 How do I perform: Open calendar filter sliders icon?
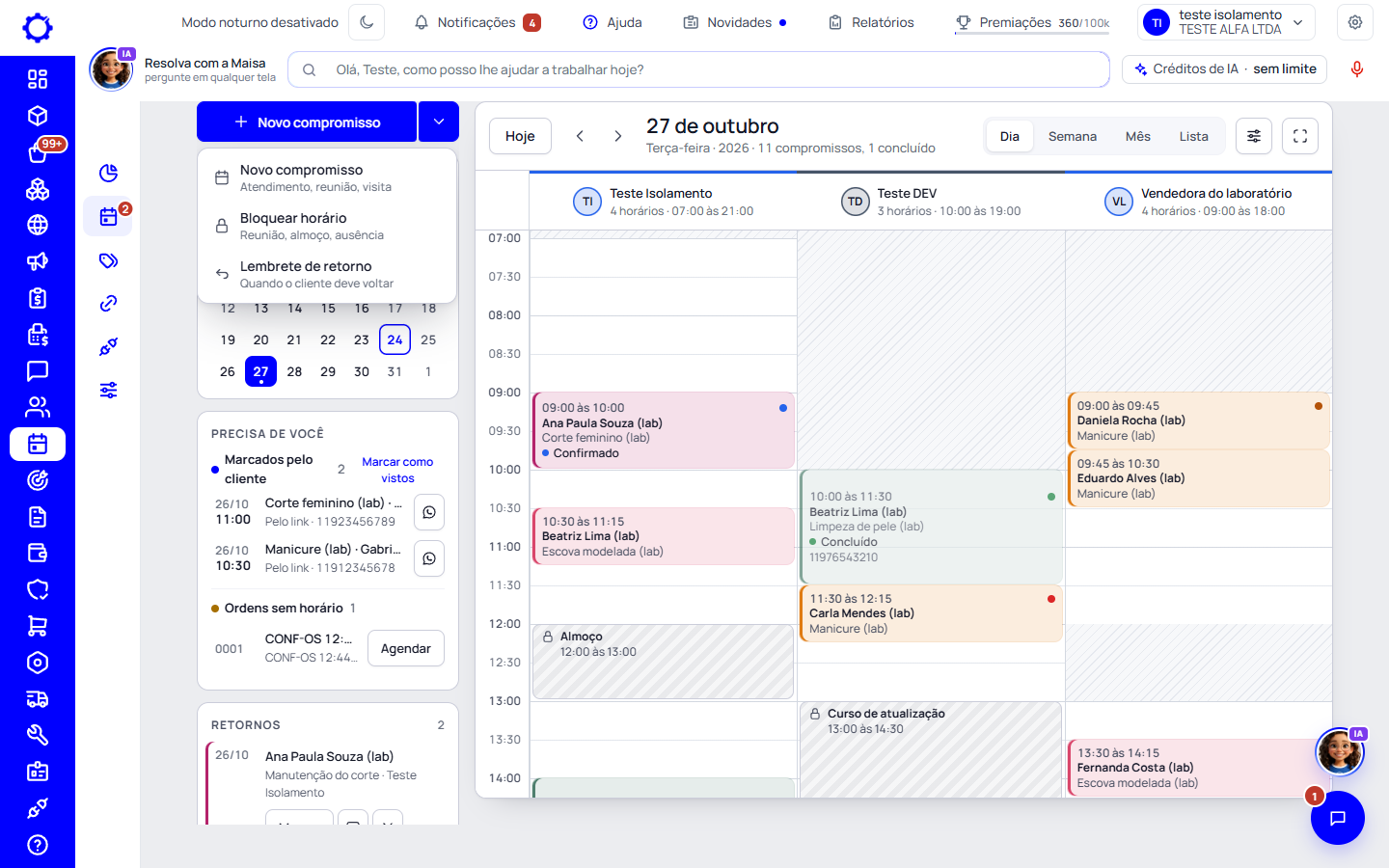(x=1254, y=136)
